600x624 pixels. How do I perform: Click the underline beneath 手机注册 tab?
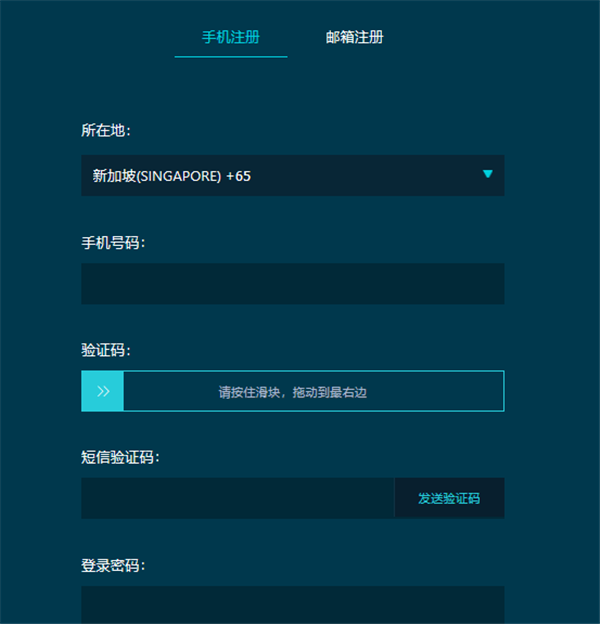[231, 57]
